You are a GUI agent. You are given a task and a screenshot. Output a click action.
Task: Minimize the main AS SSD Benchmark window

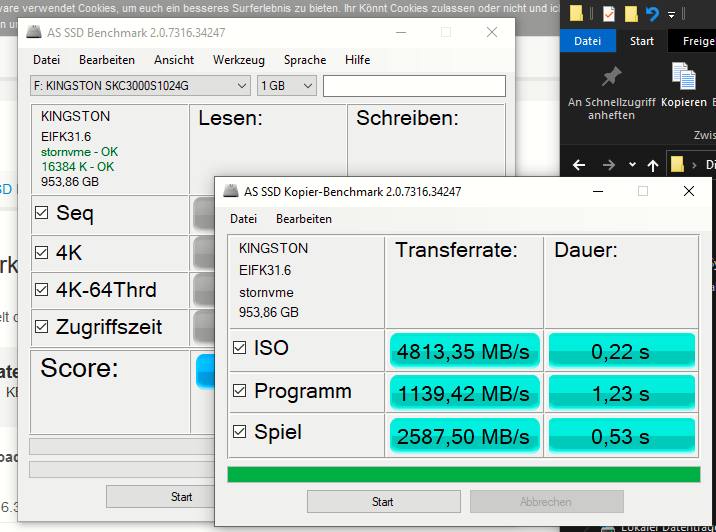click(401, 32)
